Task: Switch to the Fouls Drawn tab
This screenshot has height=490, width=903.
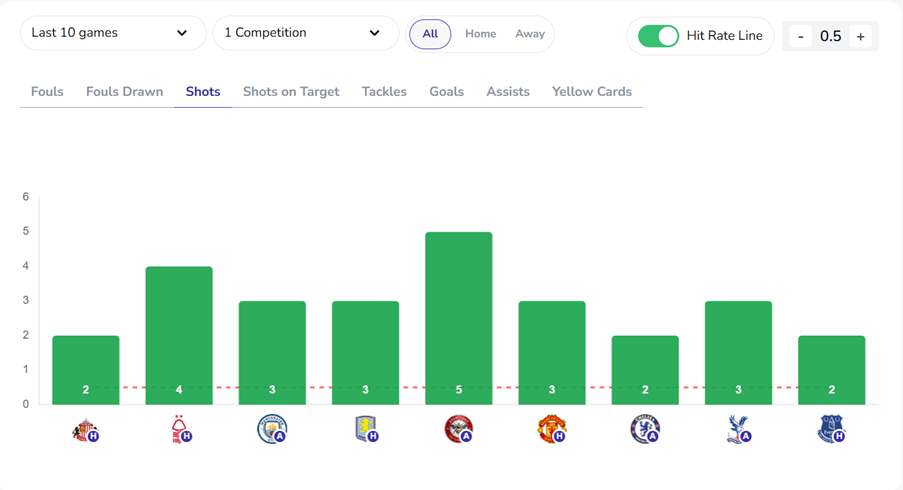Action: tap(124, 91)
